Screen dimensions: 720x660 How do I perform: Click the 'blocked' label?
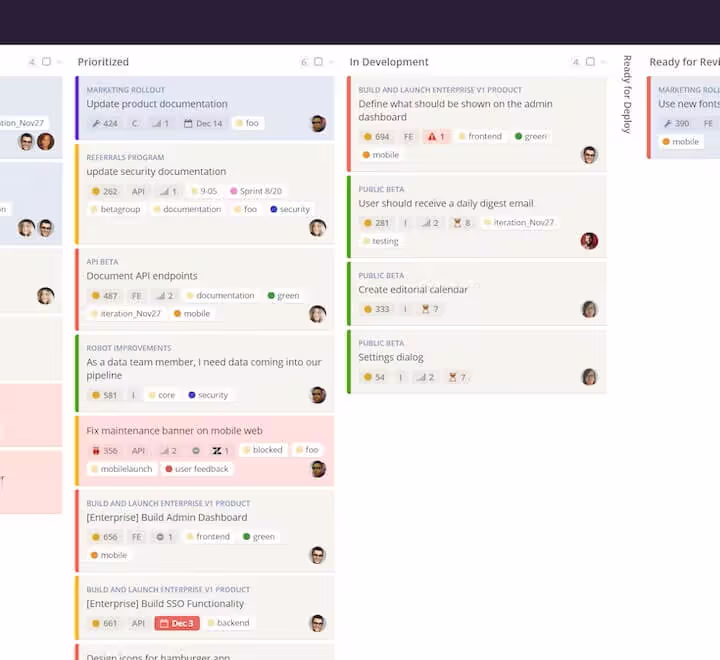tap(263, 450)
